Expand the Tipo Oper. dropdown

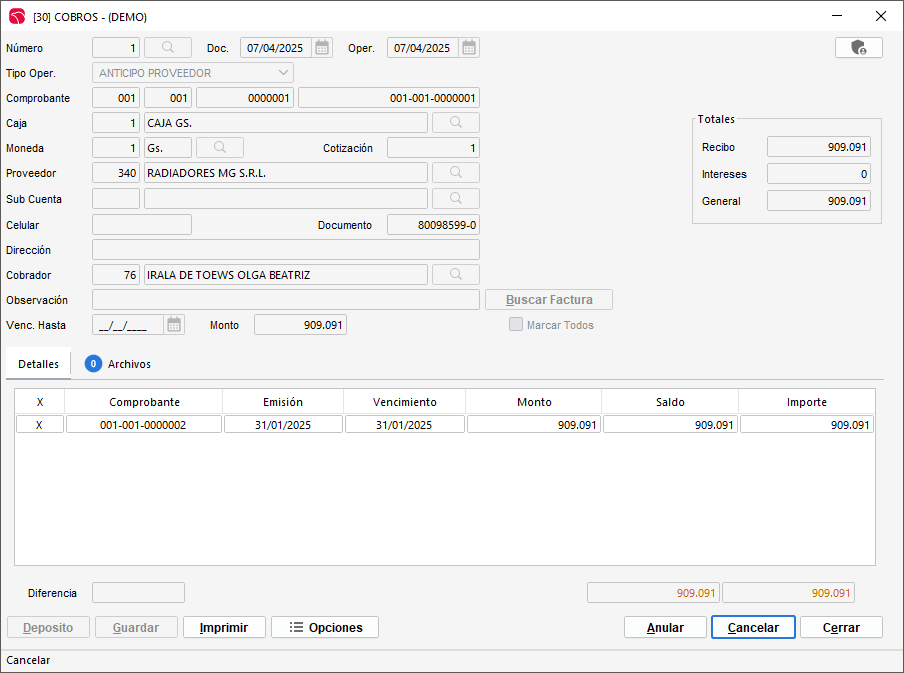click(283, 73)
